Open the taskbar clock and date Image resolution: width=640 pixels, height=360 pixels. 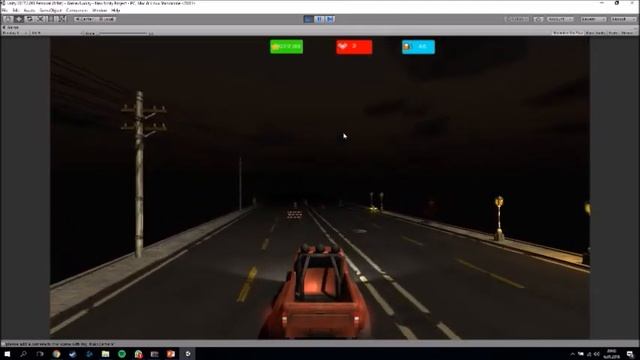(611, 354)
